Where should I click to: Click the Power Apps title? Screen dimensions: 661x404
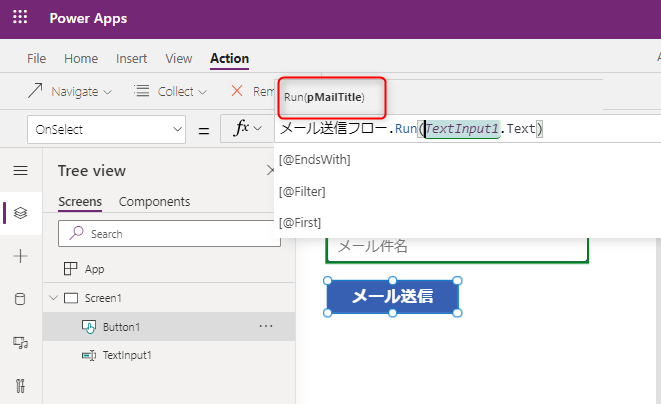(x=88, y=18)
